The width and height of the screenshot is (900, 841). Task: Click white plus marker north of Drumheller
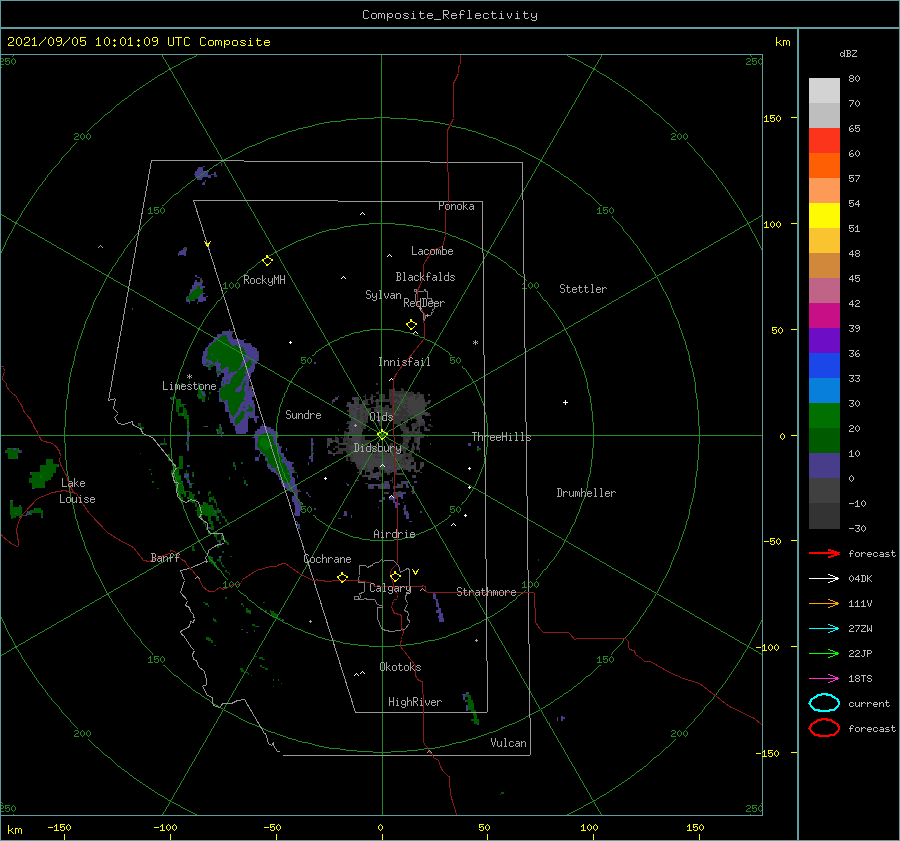(x=565, y=402)
